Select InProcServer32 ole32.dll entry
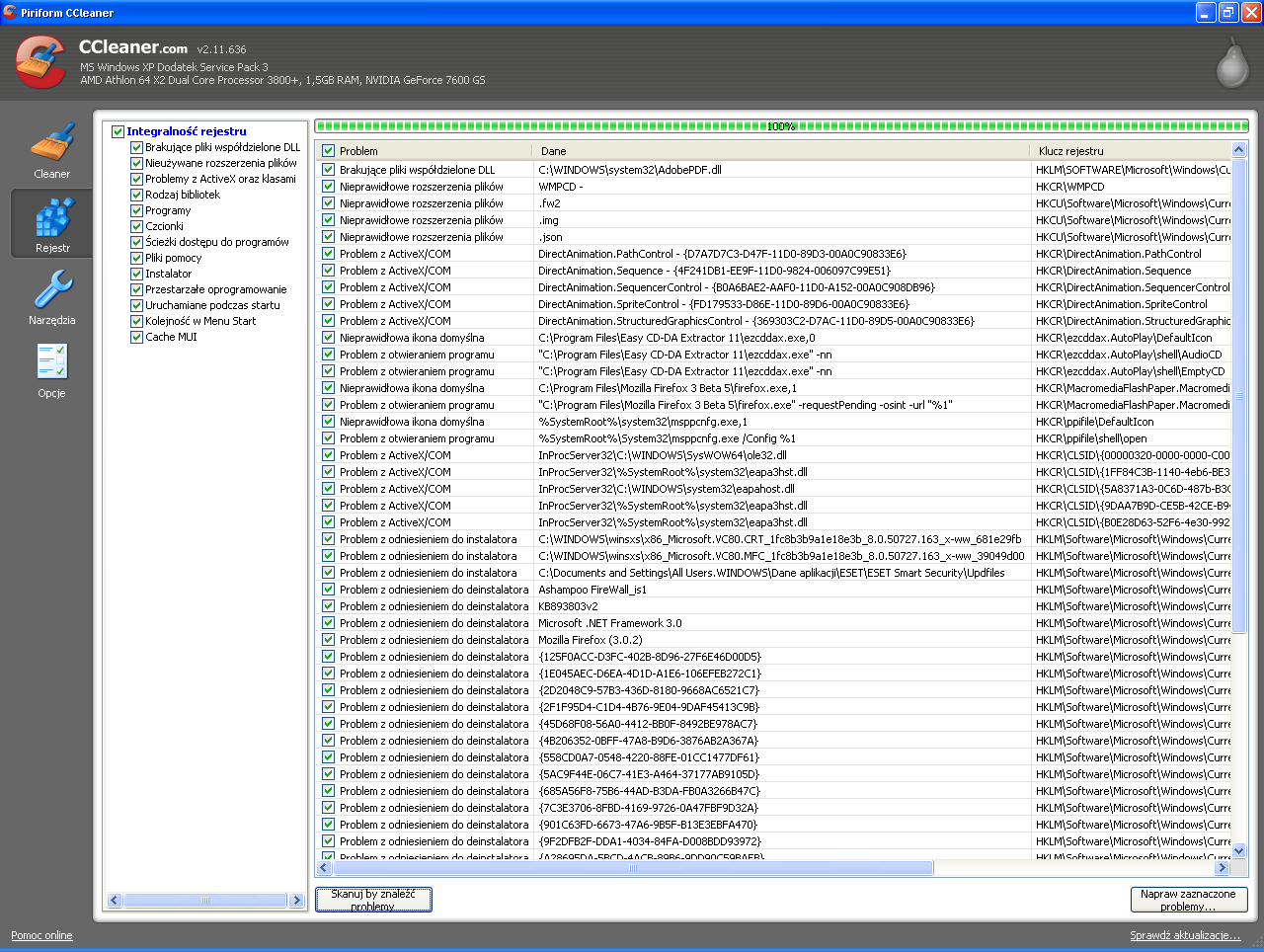 [x=663, y=455]
